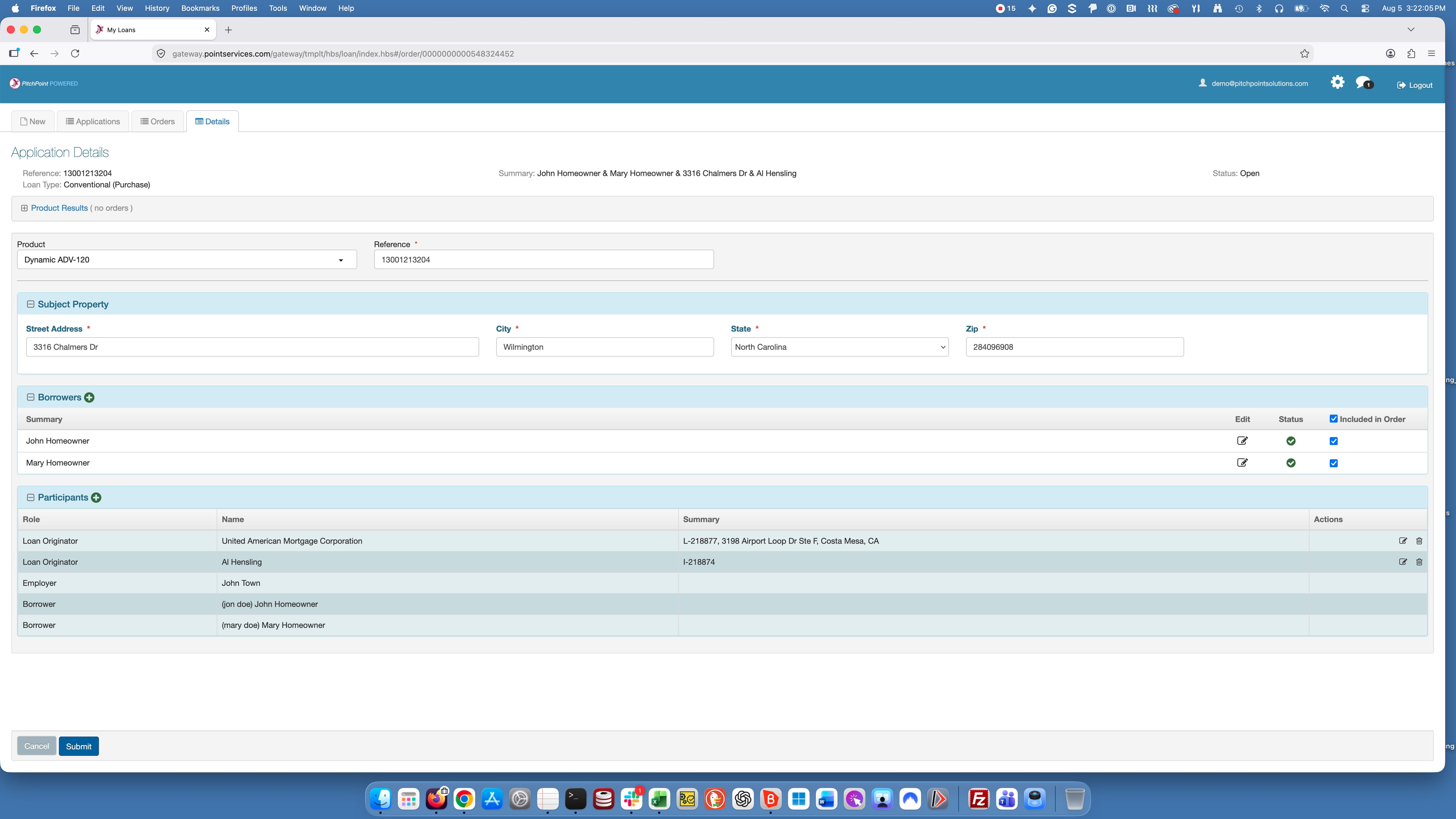
Task: Edit the Al Hensling participant row
Action: (1403, 562)
